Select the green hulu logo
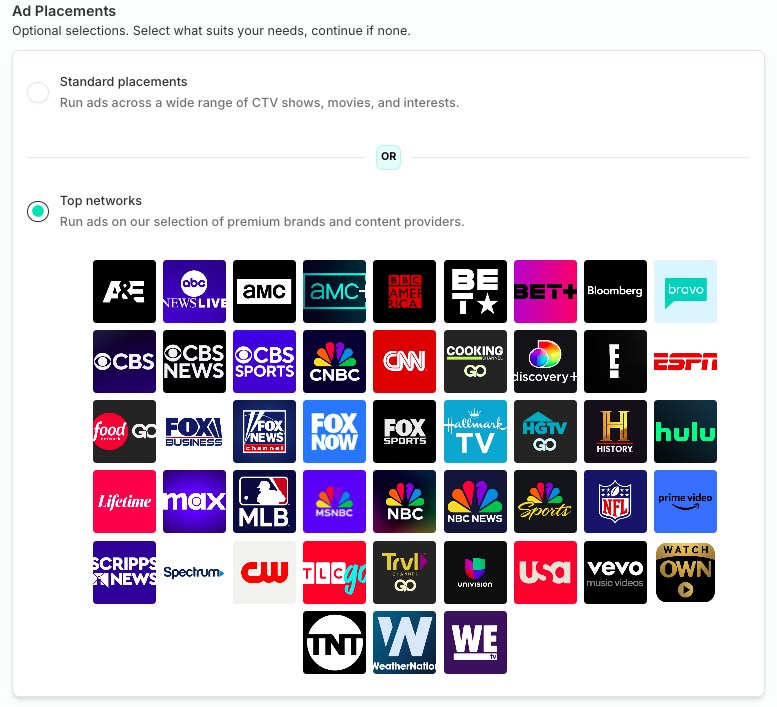This screenshot has width=777, height=707. point(685,432)
